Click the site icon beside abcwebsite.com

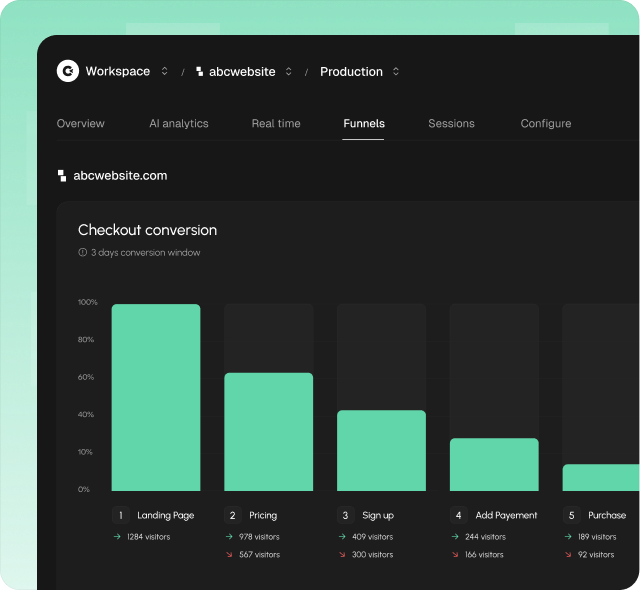(62, 176)
